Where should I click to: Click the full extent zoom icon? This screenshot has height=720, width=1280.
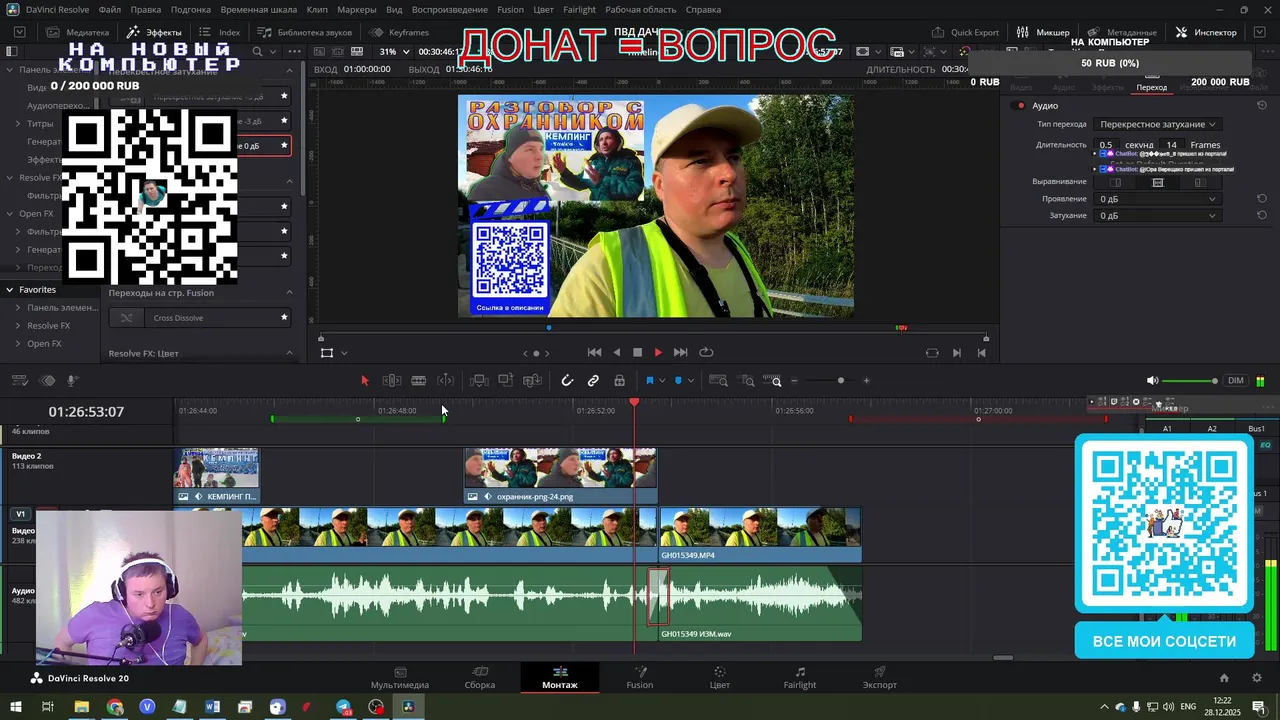(x=718, y=381)
